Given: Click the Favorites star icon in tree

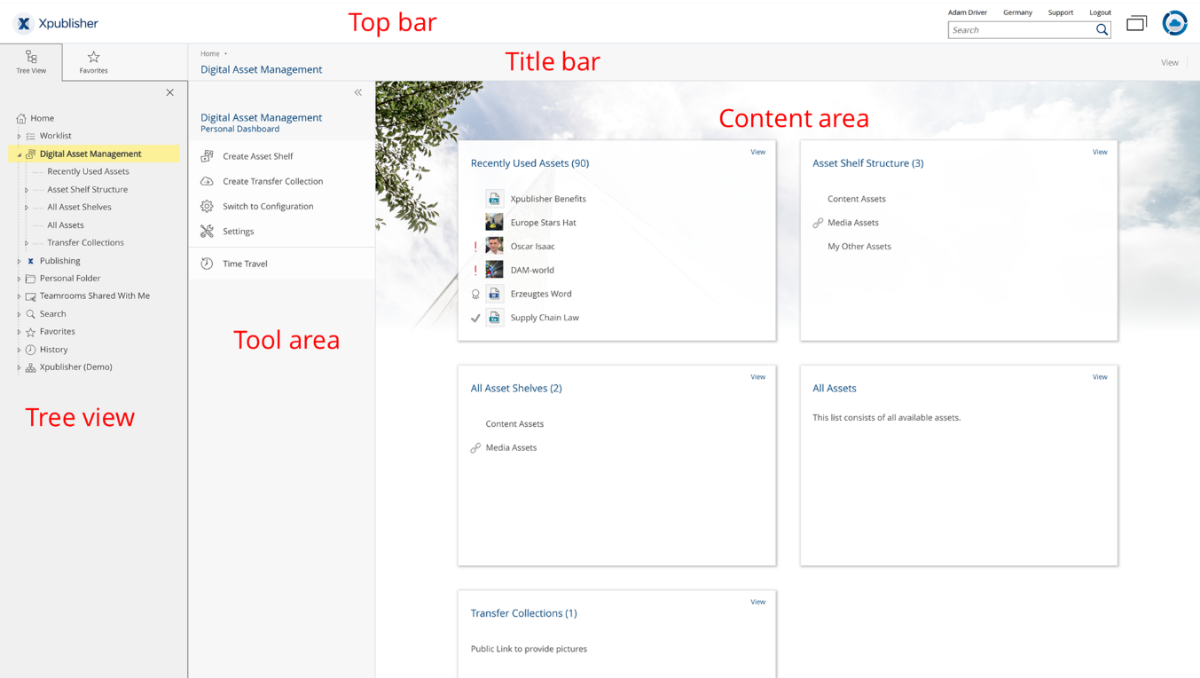Looking at the screenshot, I should coord(31,332).
